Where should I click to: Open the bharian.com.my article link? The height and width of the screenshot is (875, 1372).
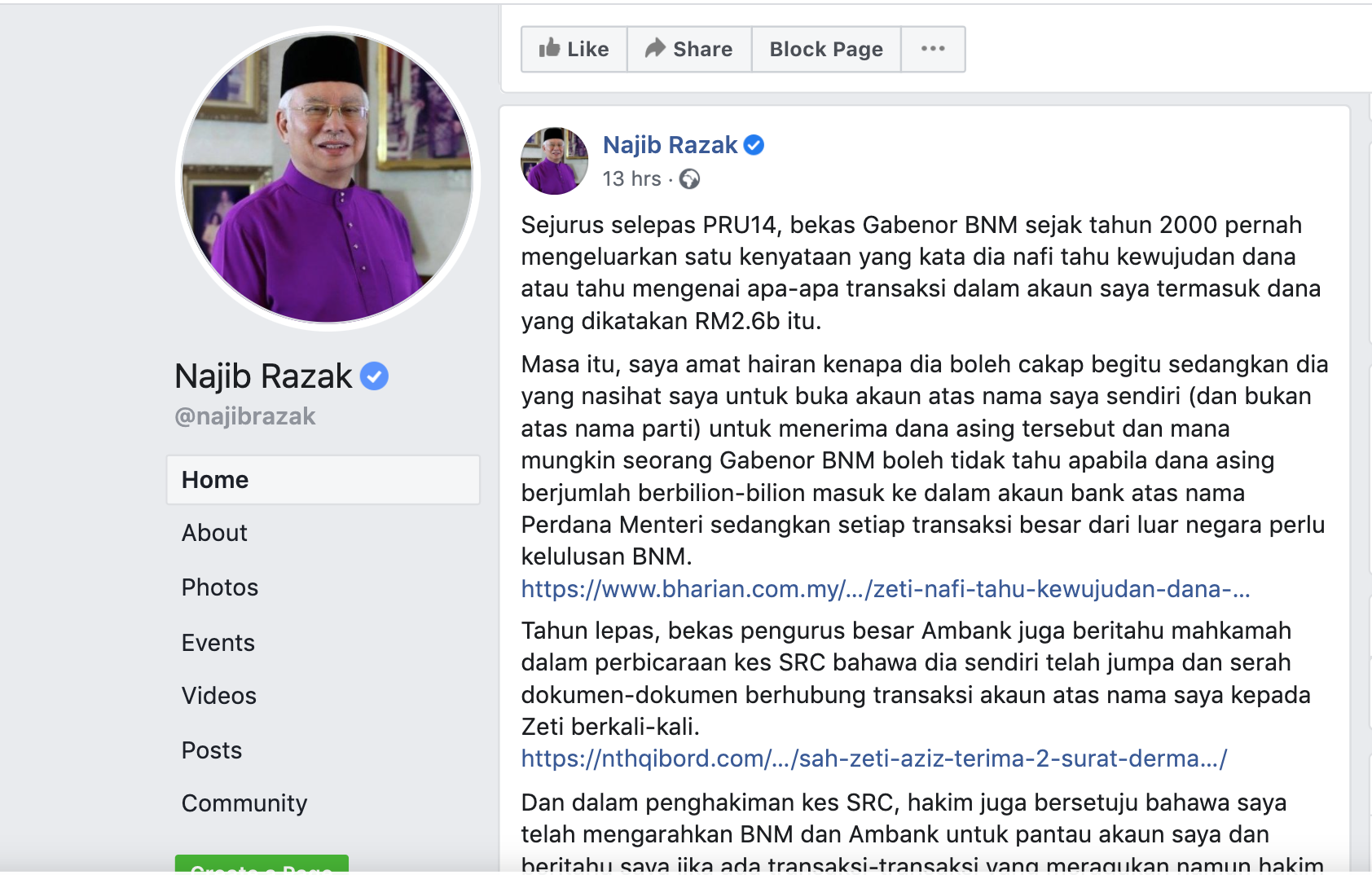coord(886,589)
